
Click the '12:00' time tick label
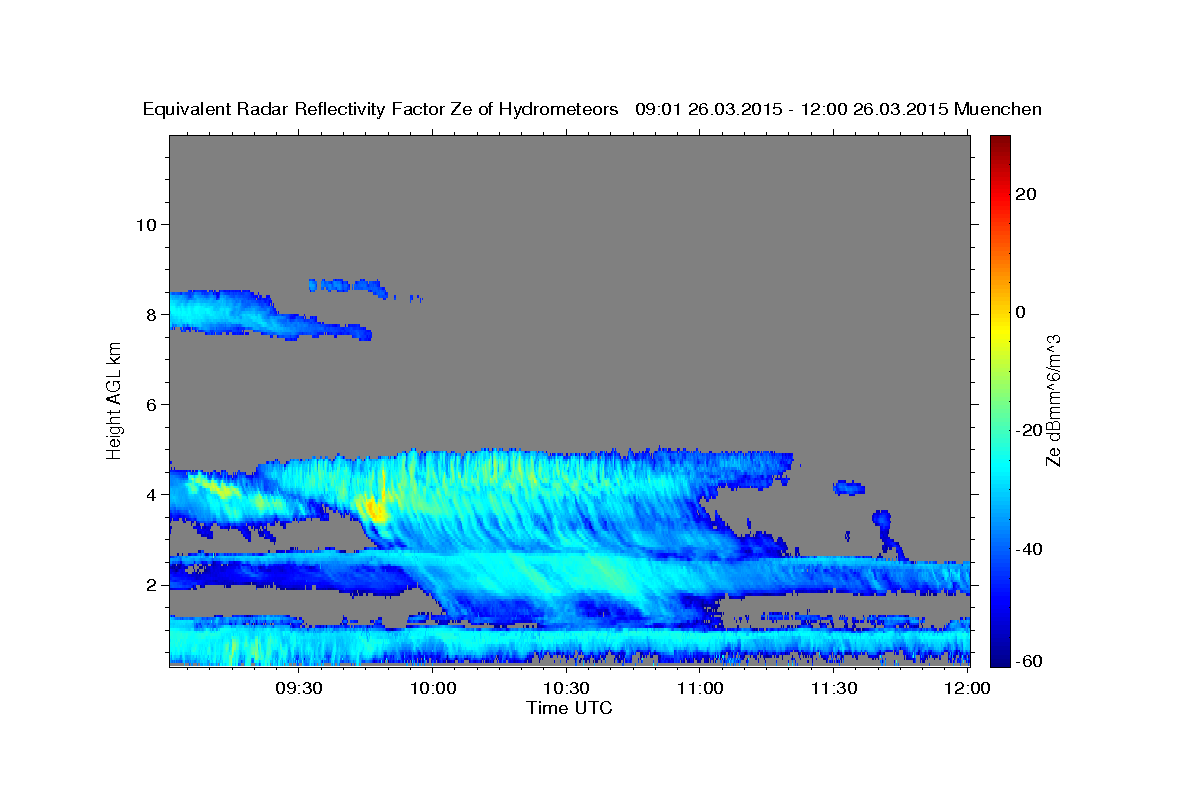(968, 689)
